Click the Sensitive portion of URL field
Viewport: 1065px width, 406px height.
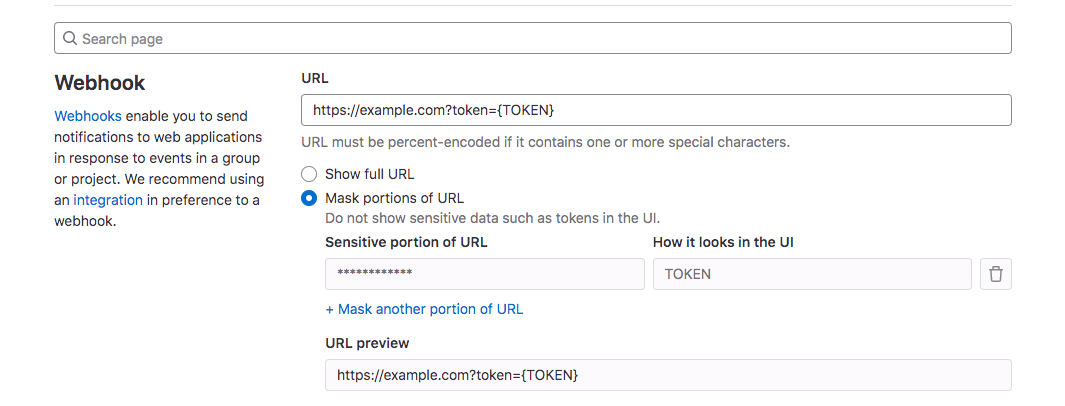484,274
